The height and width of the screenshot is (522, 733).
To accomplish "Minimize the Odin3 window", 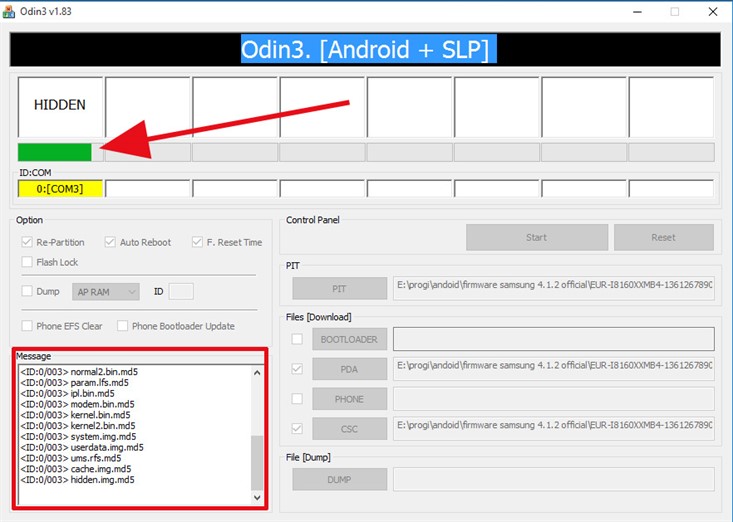I will tap(637, 12).
